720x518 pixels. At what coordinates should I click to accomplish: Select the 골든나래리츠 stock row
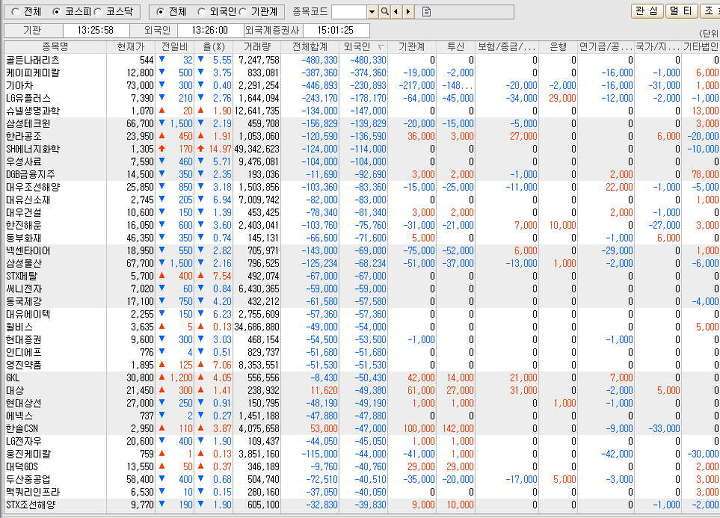coord(362,60)
